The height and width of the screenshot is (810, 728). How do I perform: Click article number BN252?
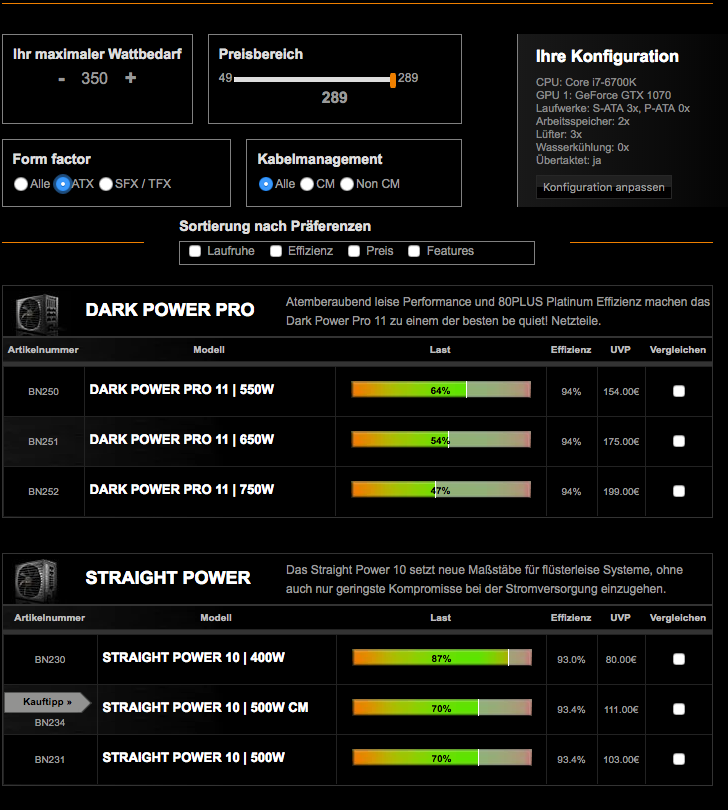pyautogui.click(x=43, y=492)
